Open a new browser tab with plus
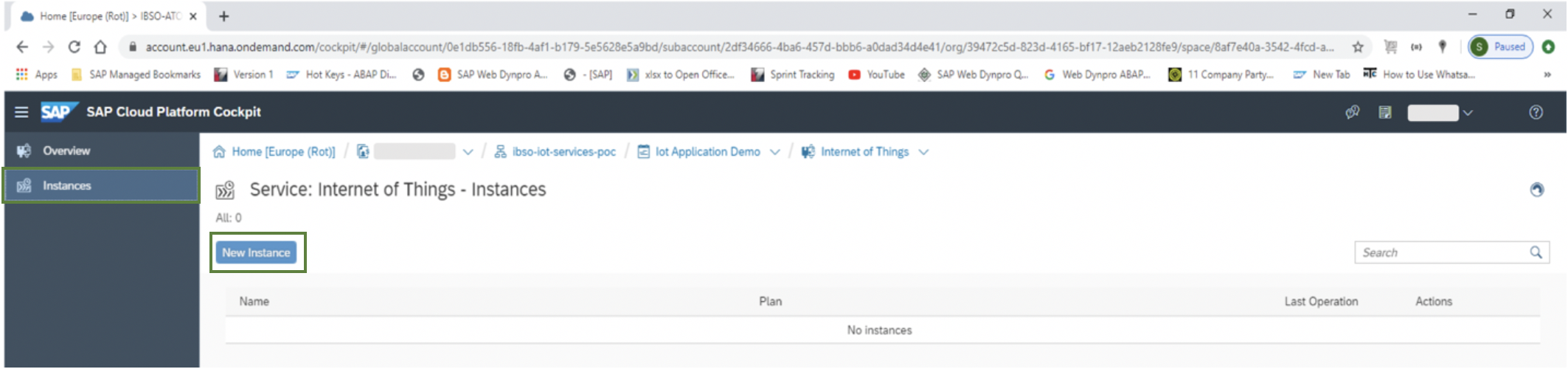The width and height of the screenshot is (1568, 369). click(223, 16)
